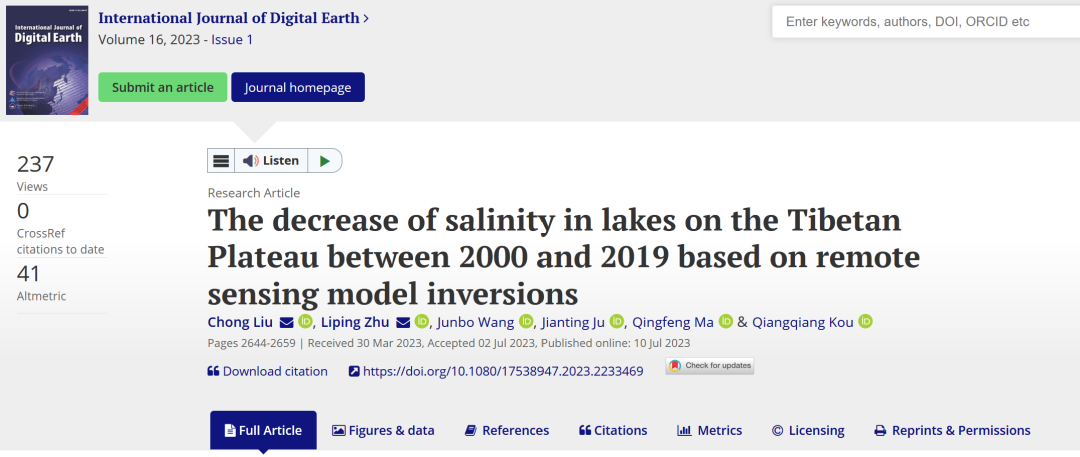
Task: Open Chong Liu's ORCID icon
Action: click(x=306, y=322)
